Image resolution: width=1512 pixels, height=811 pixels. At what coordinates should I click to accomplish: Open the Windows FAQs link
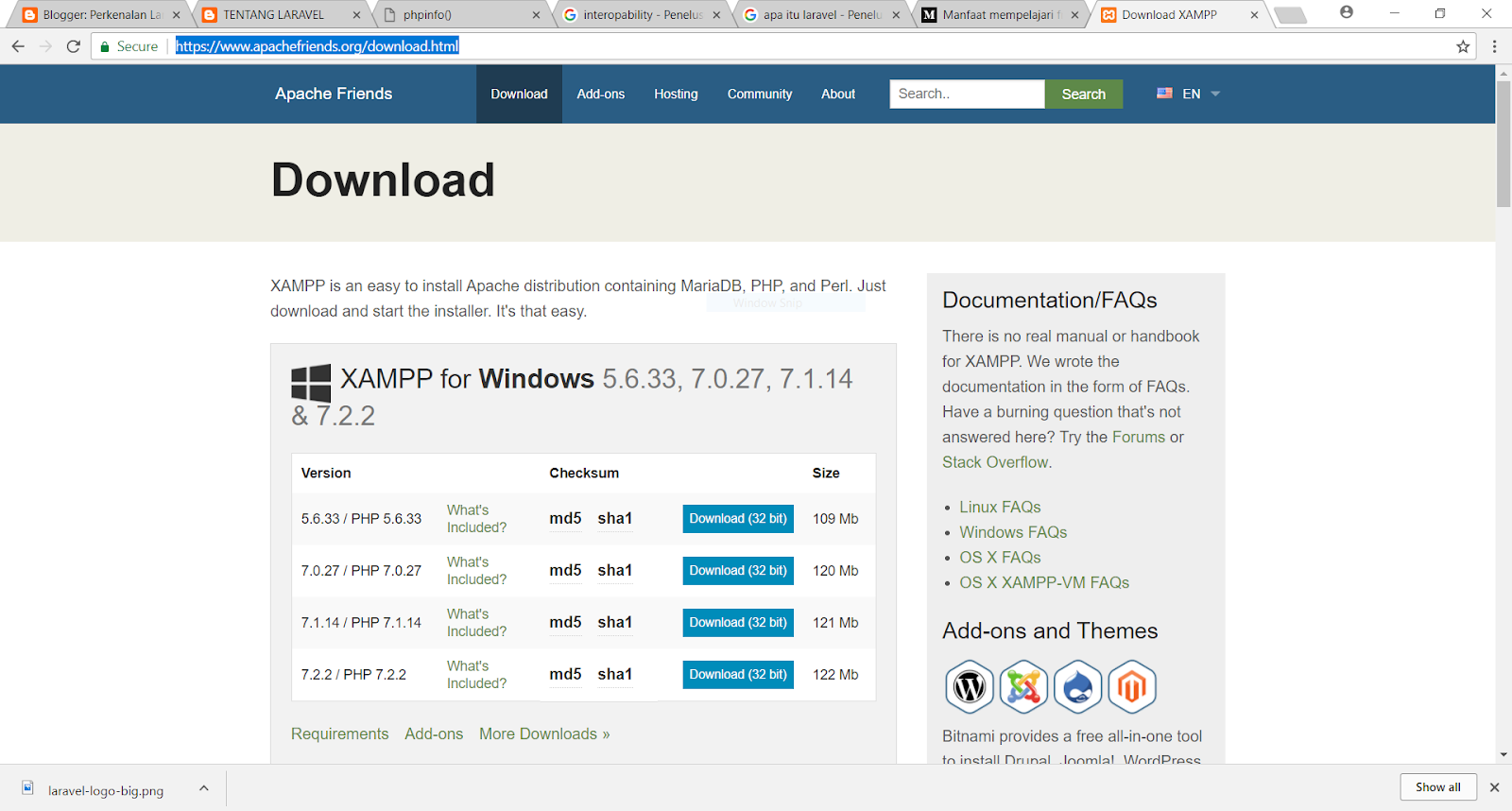(x=1013, y=532)
